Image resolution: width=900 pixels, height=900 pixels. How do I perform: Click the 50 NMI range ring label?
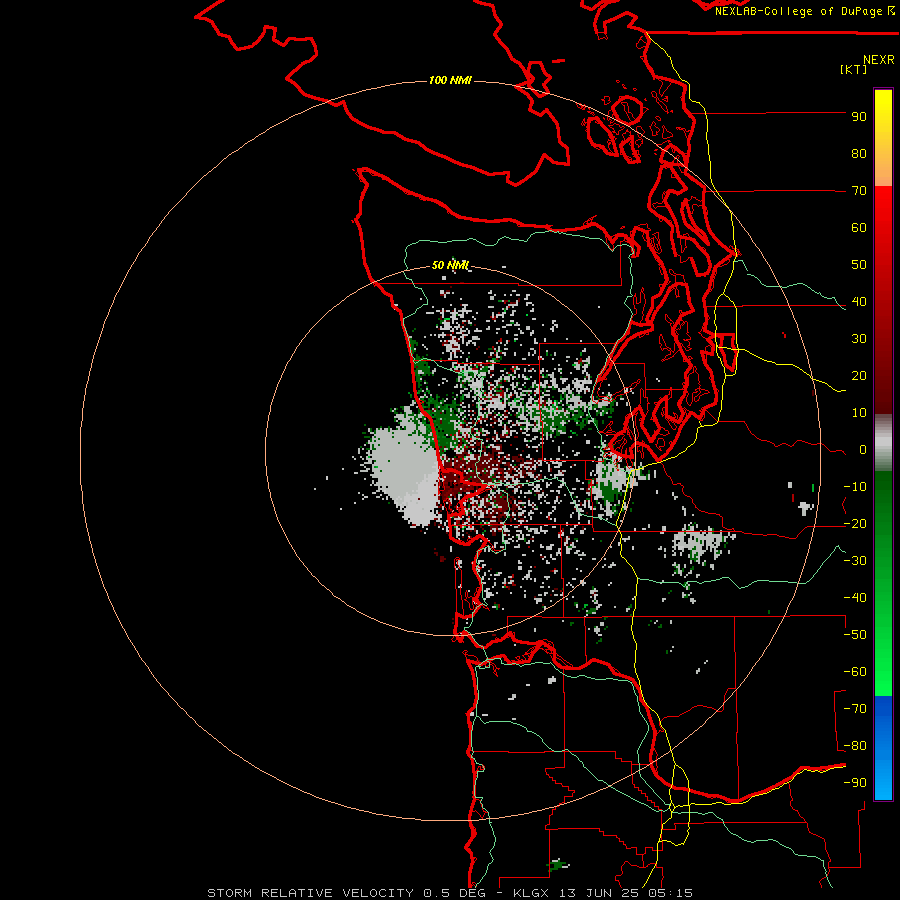[x=450, y=265]
